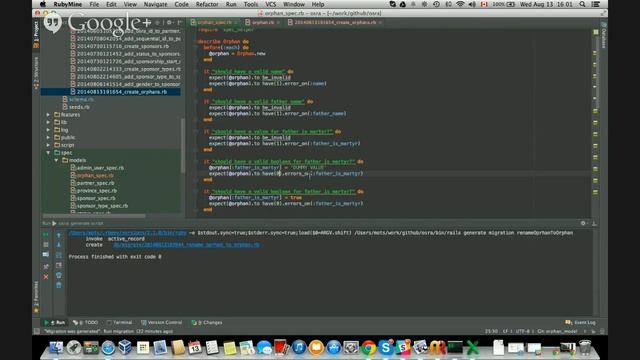
Task: Open Finder from the Dock
Action: click(56, 347)
